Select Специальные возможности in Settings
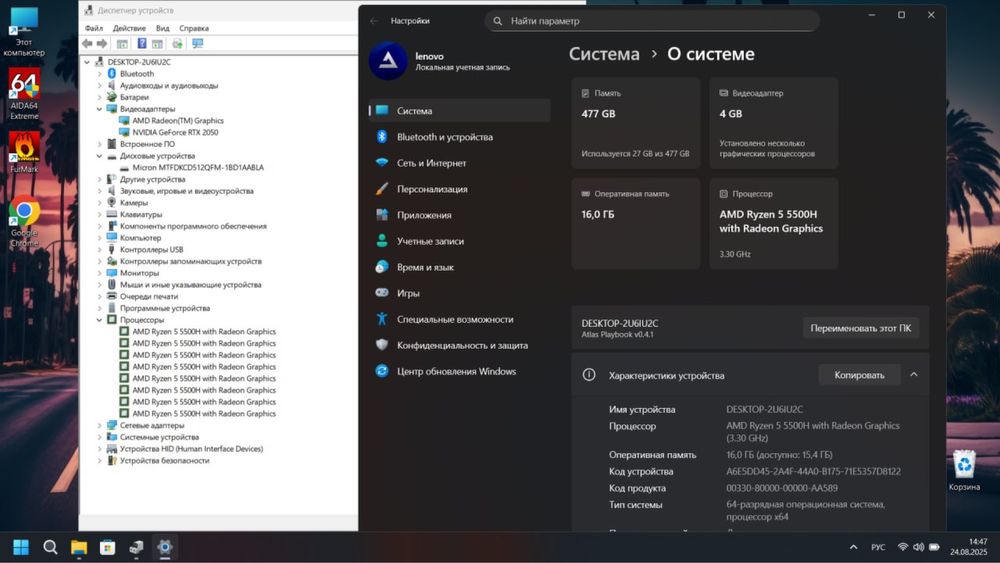The image size is (1000, 563). click(x=459, y=319)
